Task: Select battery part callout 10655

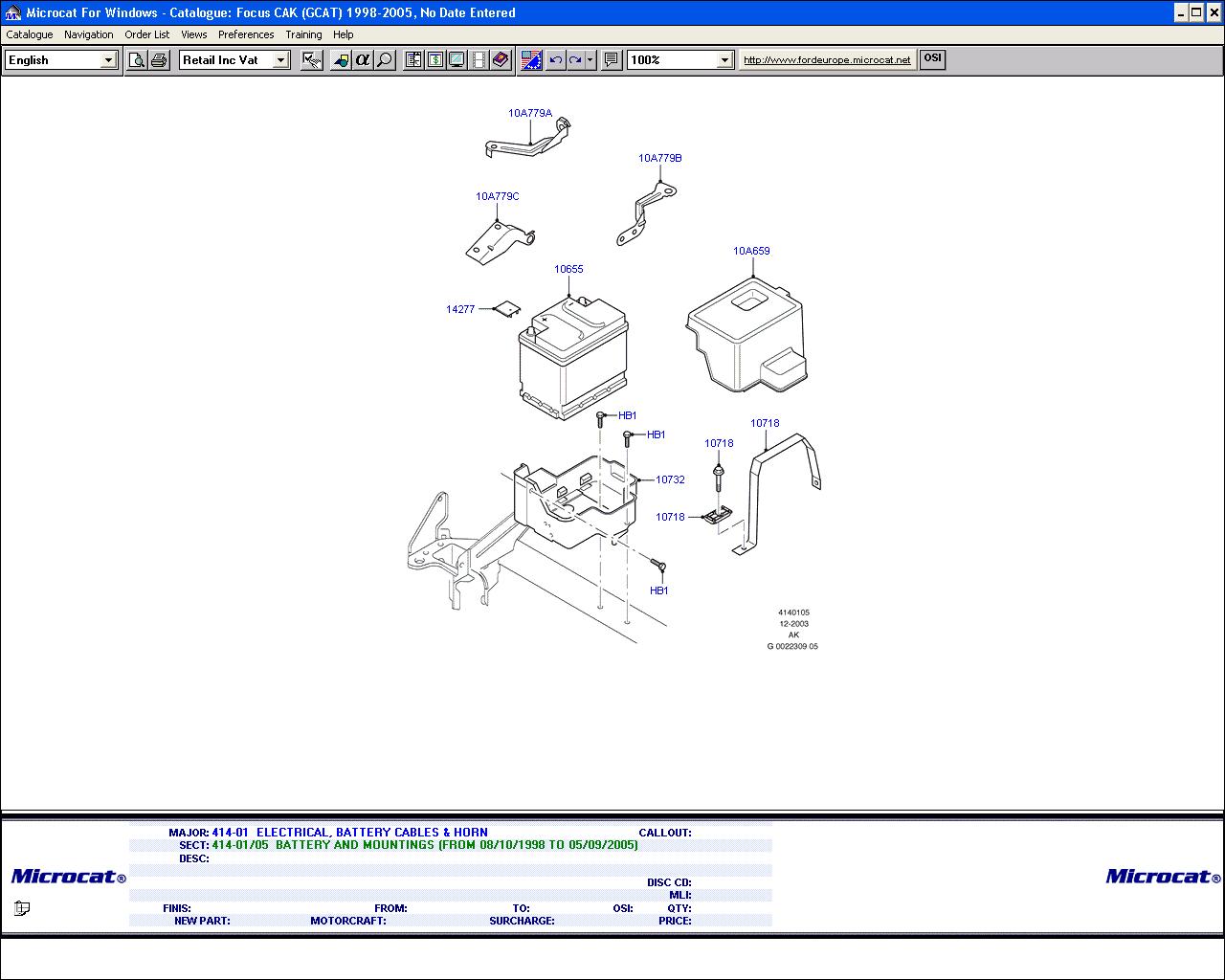Action: point(568,269)
